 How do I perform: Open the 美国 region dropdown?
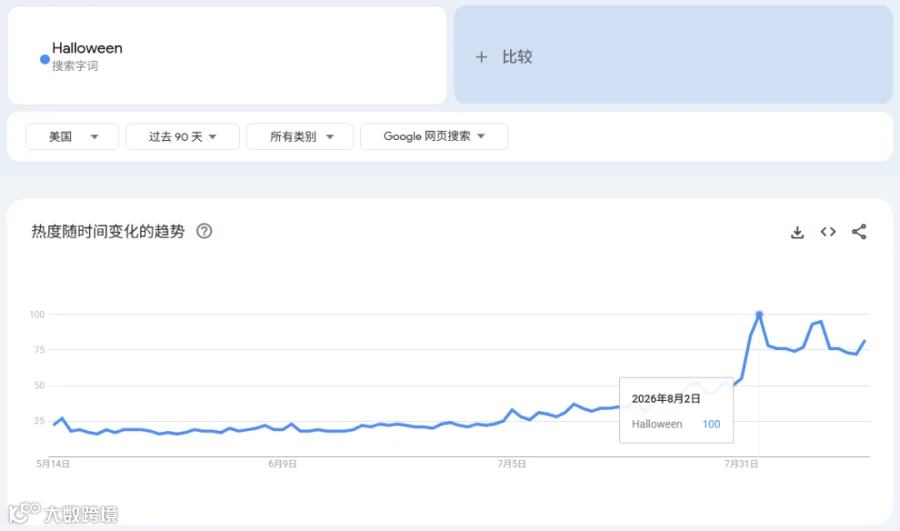point(72,137)
